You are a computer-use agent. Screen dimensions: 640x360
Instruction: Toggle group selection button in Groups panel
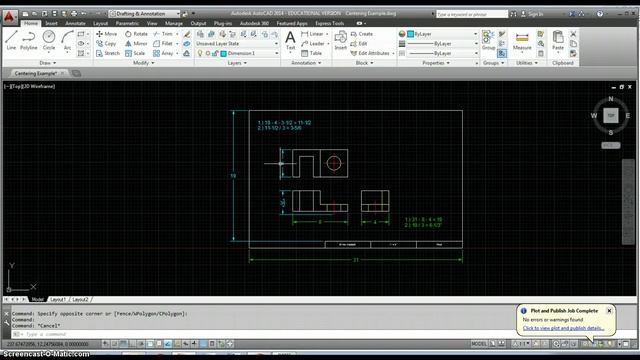[x=502, y=53]
